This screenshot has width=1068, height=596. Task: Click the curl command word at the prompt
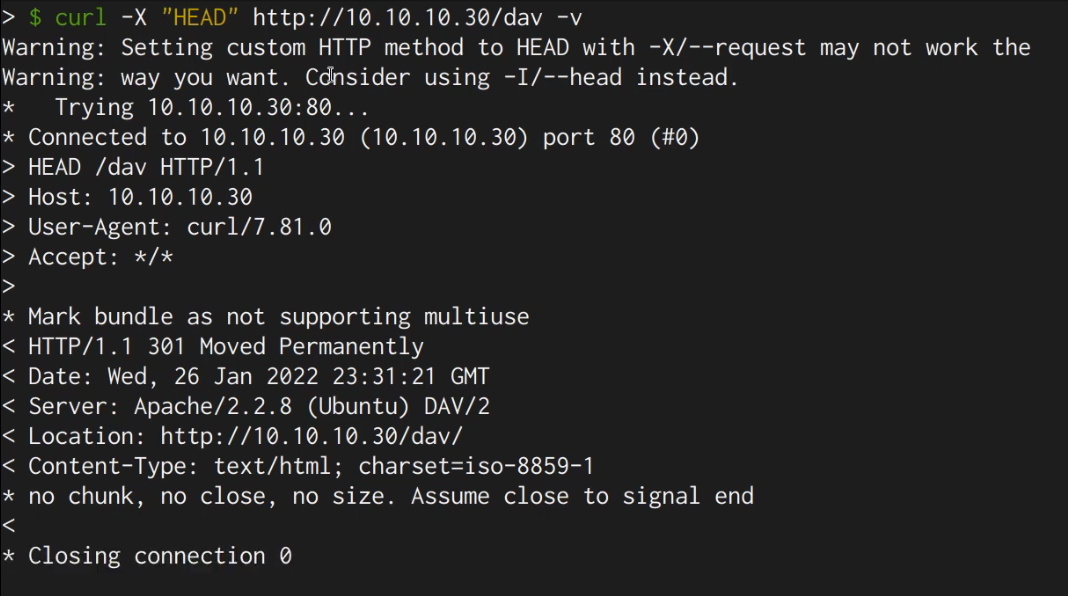81,17
